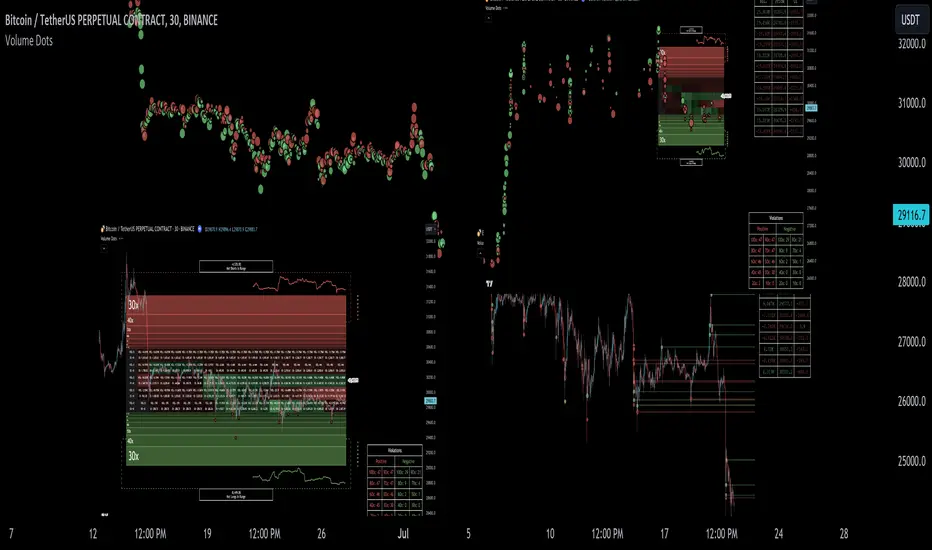932x550 pixels.
Task: Click the Relations table header in right inset
Action: point(777,217)
